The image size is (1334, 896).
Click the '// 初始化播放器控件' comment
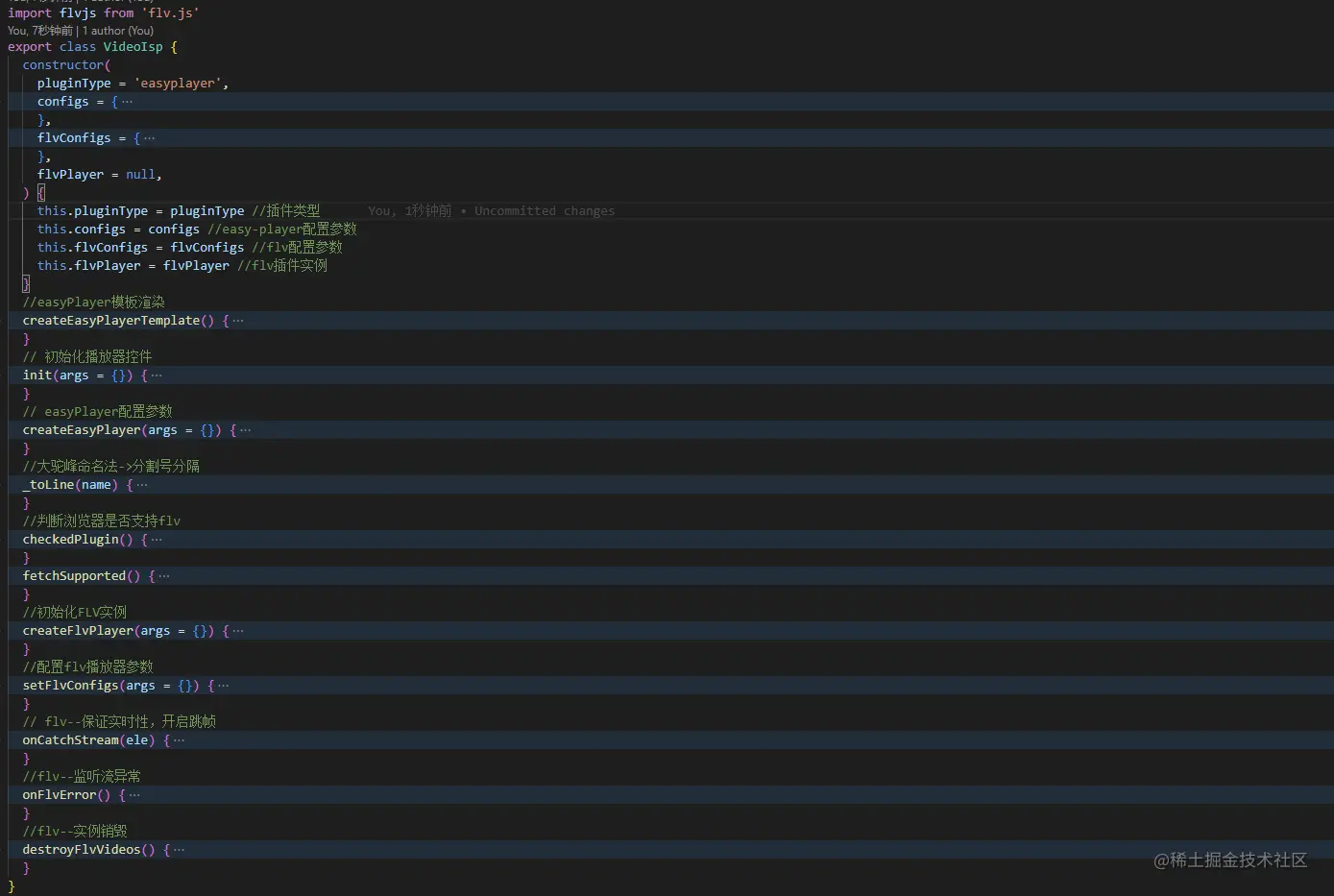pos(87,357)
